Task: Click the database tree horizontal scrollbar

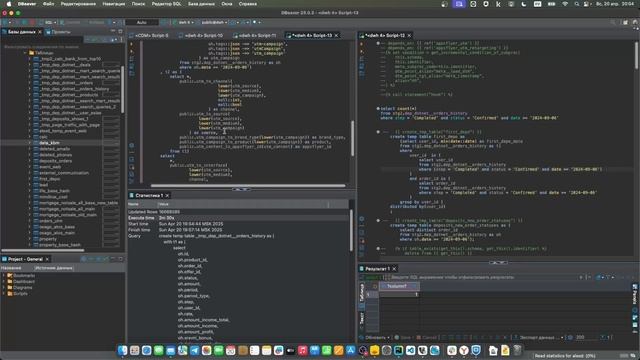Action: [x=43, y=250]
